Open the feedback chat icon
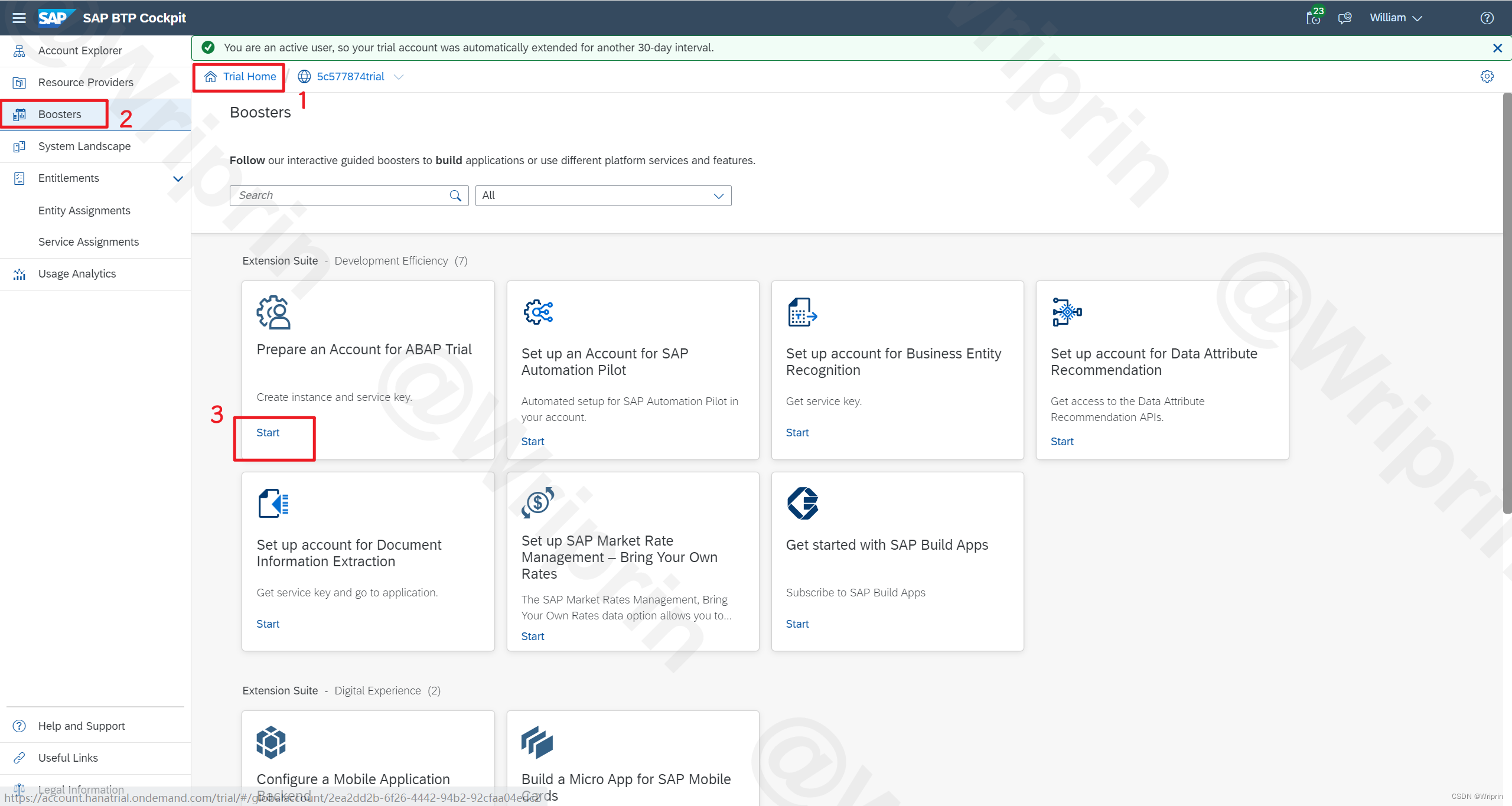The width and height of the screenshot is (1512, 806). point(1345,18)
